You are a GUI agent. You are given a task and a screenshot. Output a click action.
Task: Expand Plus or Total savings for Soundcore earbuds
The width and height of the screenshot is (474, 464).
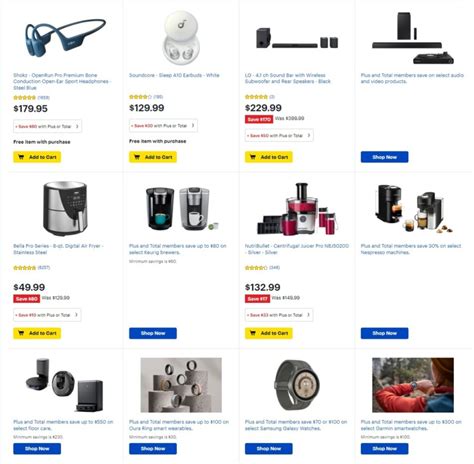point(163,126)
